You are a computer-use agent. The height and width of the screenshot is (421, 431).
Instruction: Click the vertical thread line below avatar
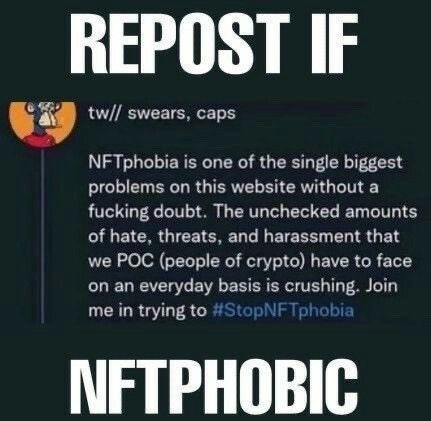(43, 236)
